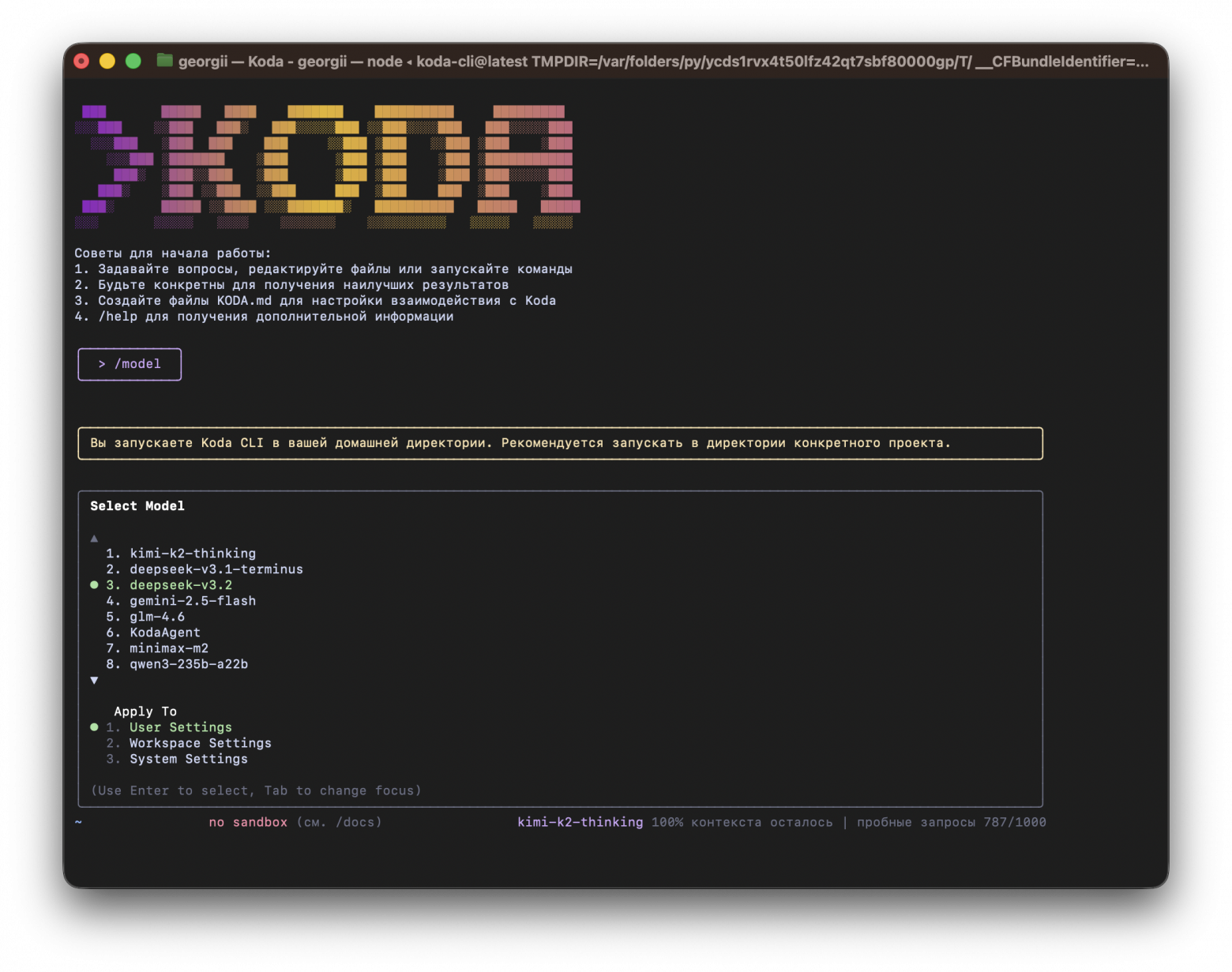
Task: Click the folder icon in title bar
Action: pyautogui.click(x=164, y=61)
